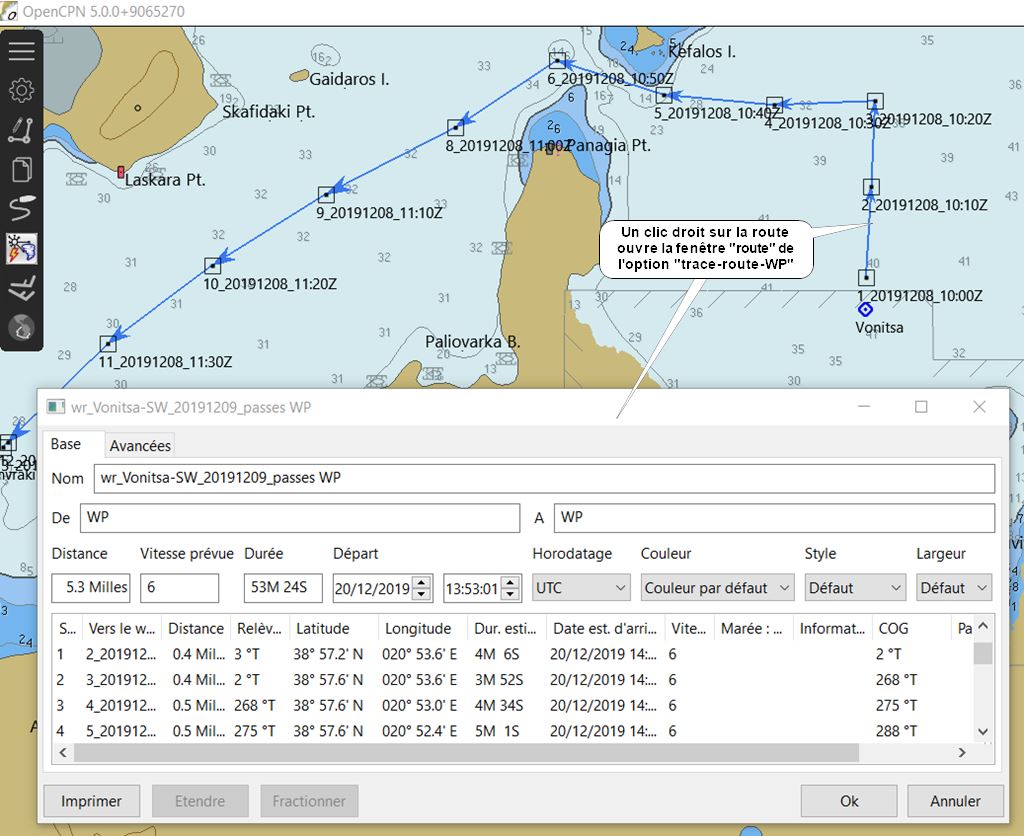Click the stacked pages icon in the toolbar
The width and height of the screenshot is (1024, 836).
(22, 169)
